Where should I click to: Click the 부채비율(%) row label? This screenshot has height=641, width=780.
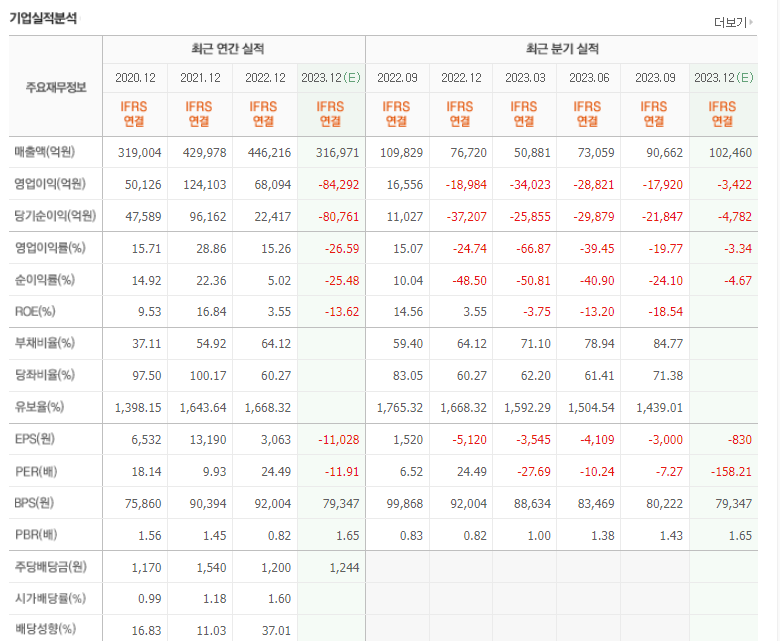(45, 343)
